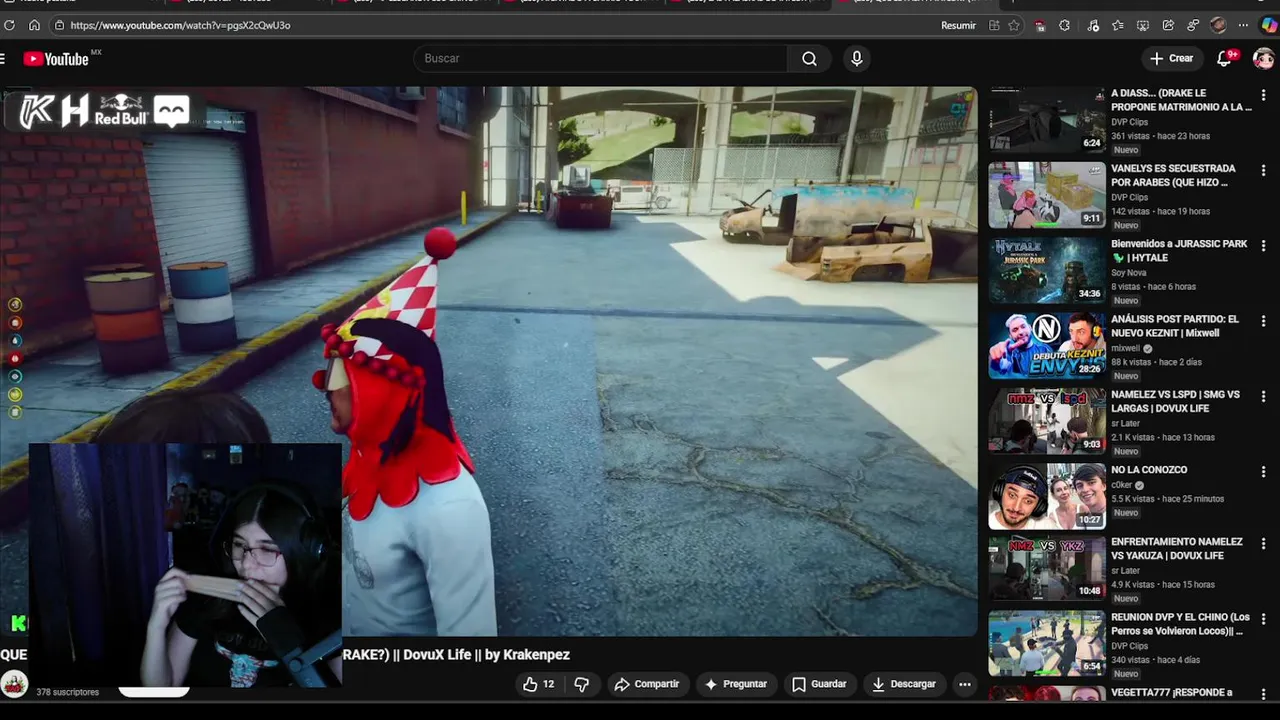Open Enfrentamiento Namelez vs Yakuza thumbnail
The width and height of the screenshot is (1280, 720).
[x=1047, y=568]
